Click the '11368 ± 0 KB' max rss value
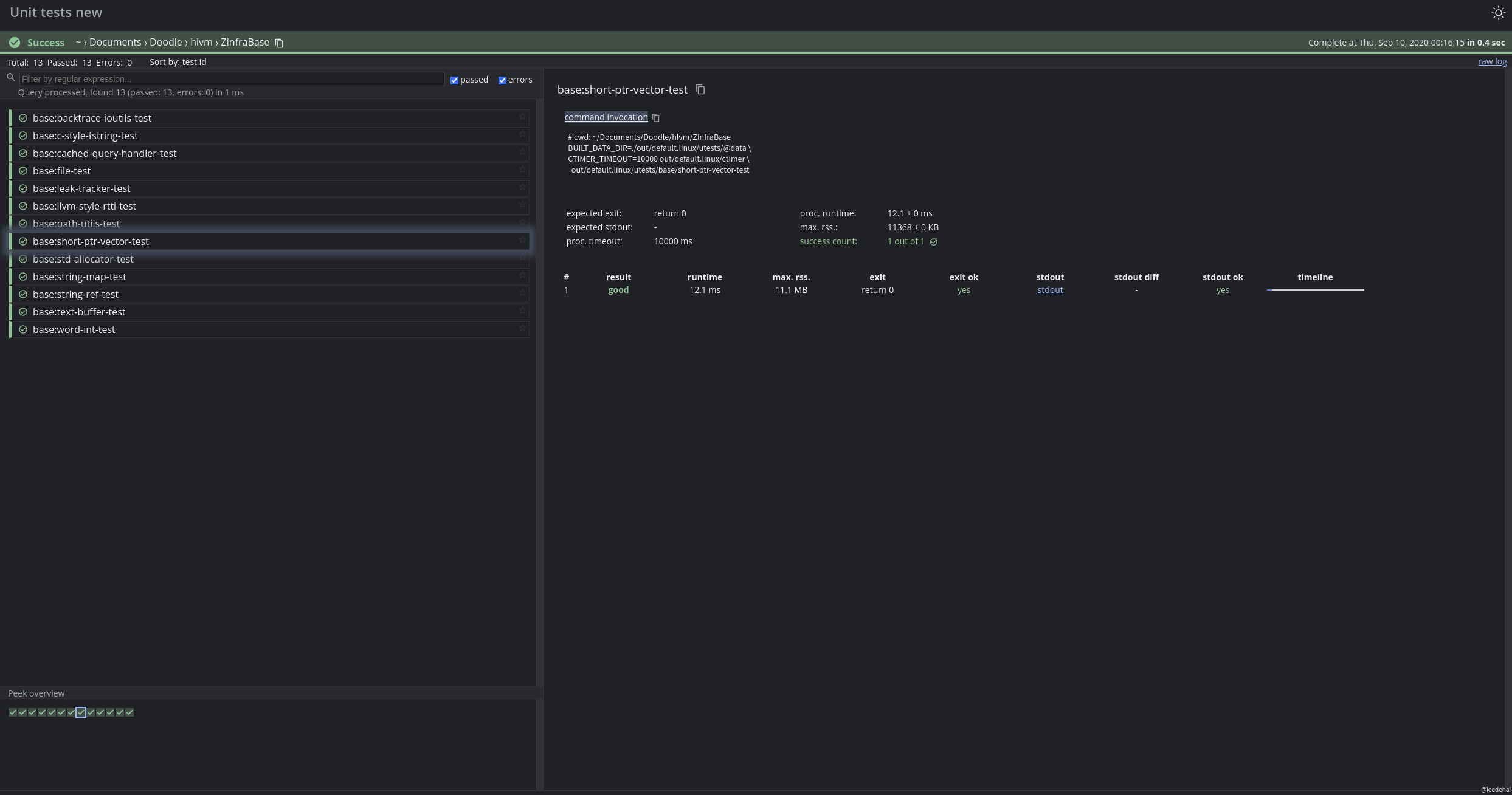Screen dimensions: 1512x795 pyautogui.click(x=913, y=227)
